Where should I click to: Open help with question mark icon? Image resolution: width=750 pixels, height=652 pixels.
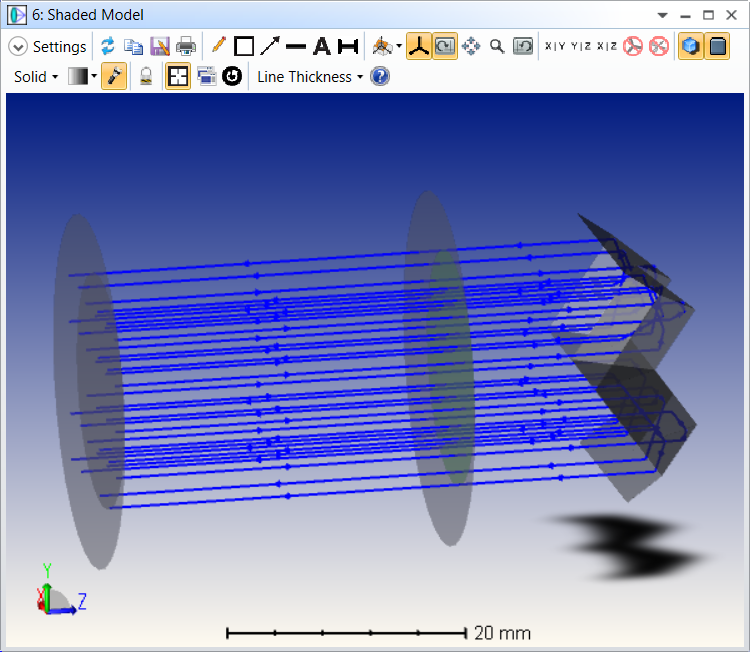pos(380,77)
